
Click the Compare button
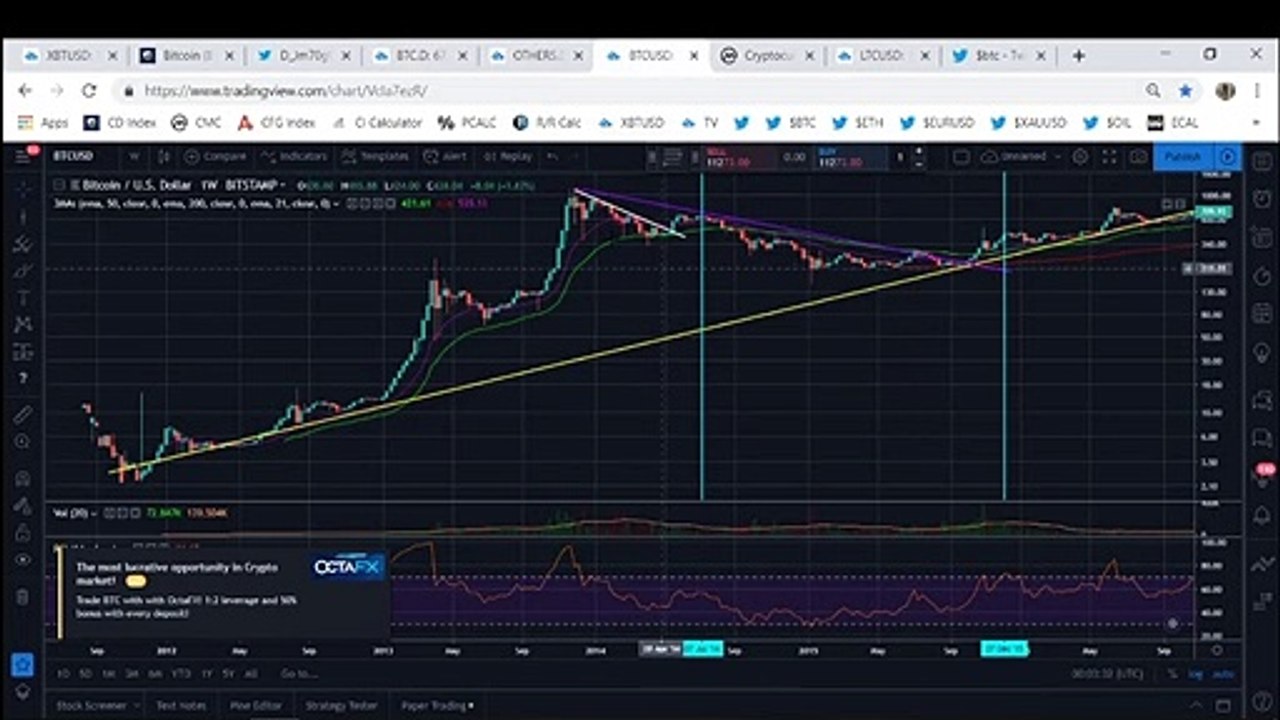(x=216, y=156)
